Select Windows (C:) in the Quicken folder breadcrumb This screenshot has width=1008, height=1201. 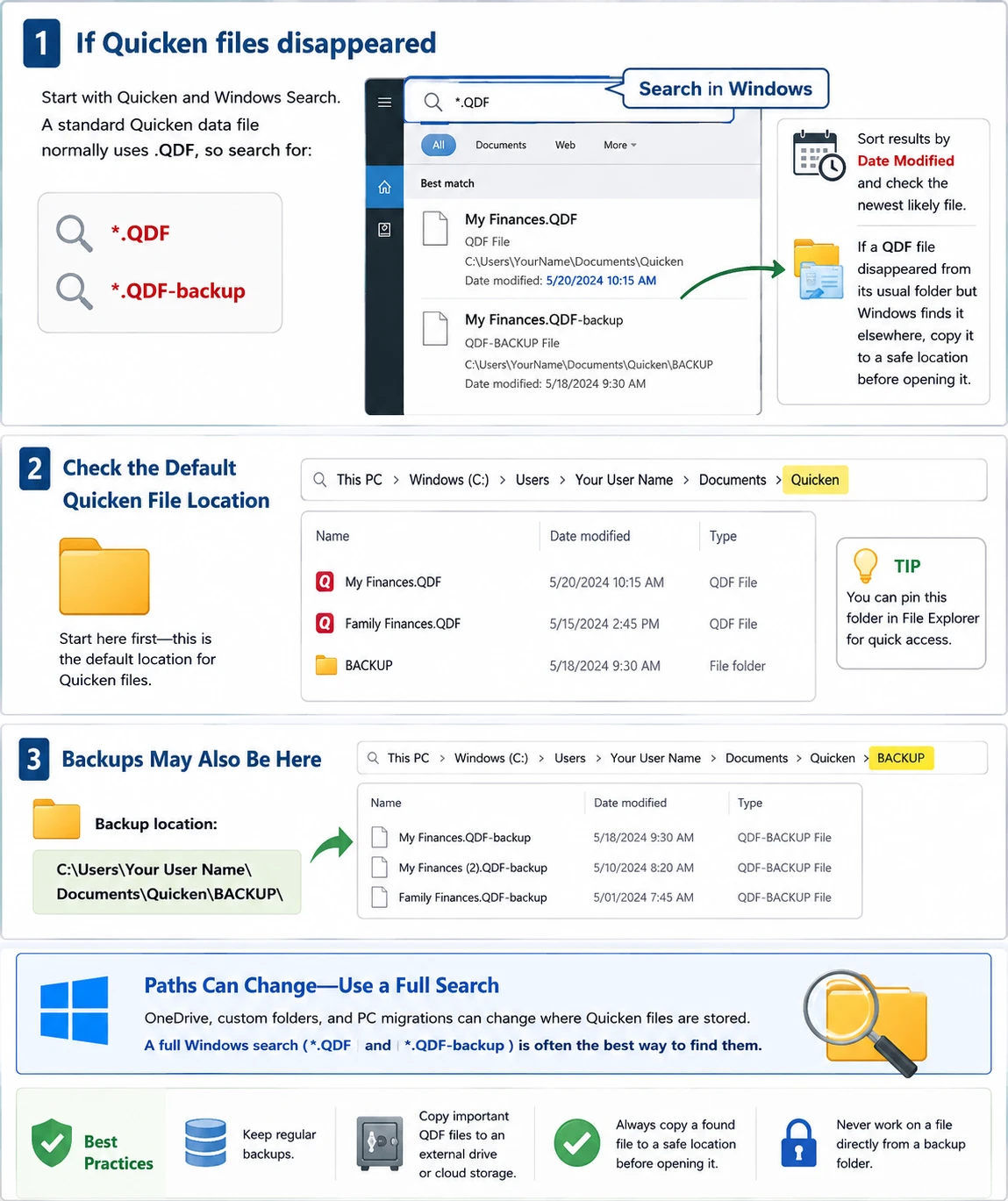(449, 480)
